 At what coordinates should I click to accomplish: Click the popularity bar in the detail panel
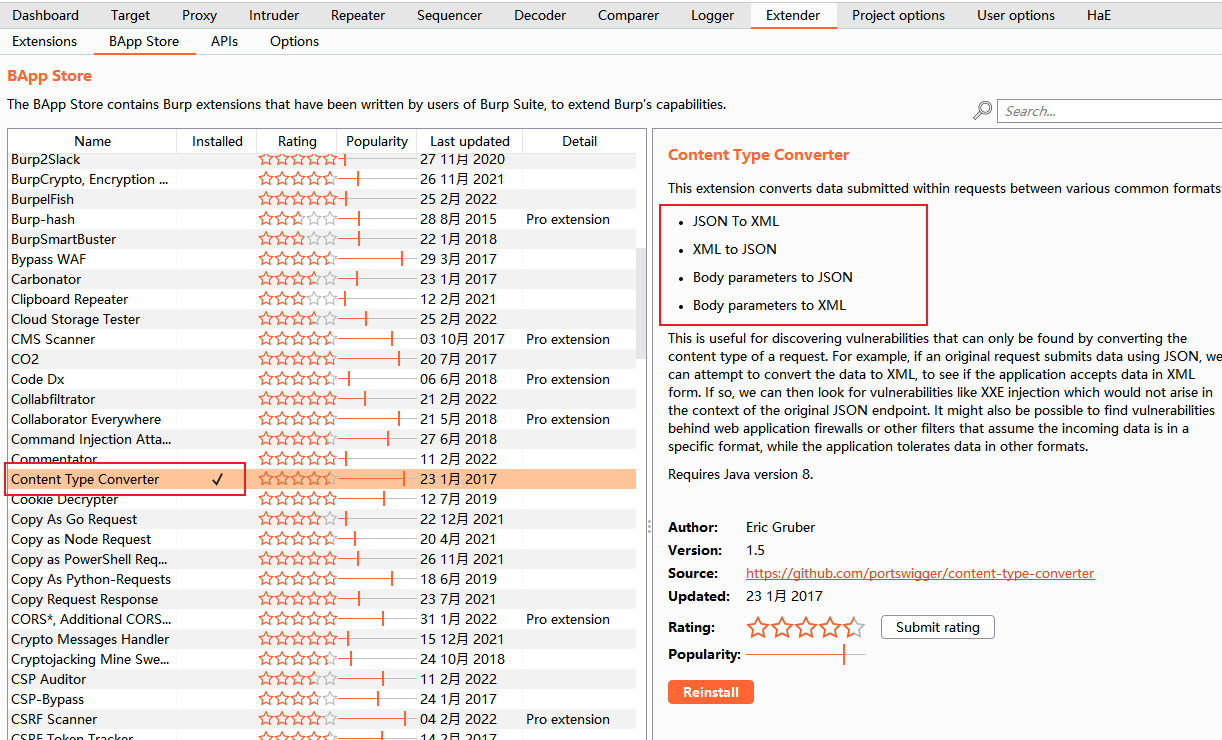806,655
